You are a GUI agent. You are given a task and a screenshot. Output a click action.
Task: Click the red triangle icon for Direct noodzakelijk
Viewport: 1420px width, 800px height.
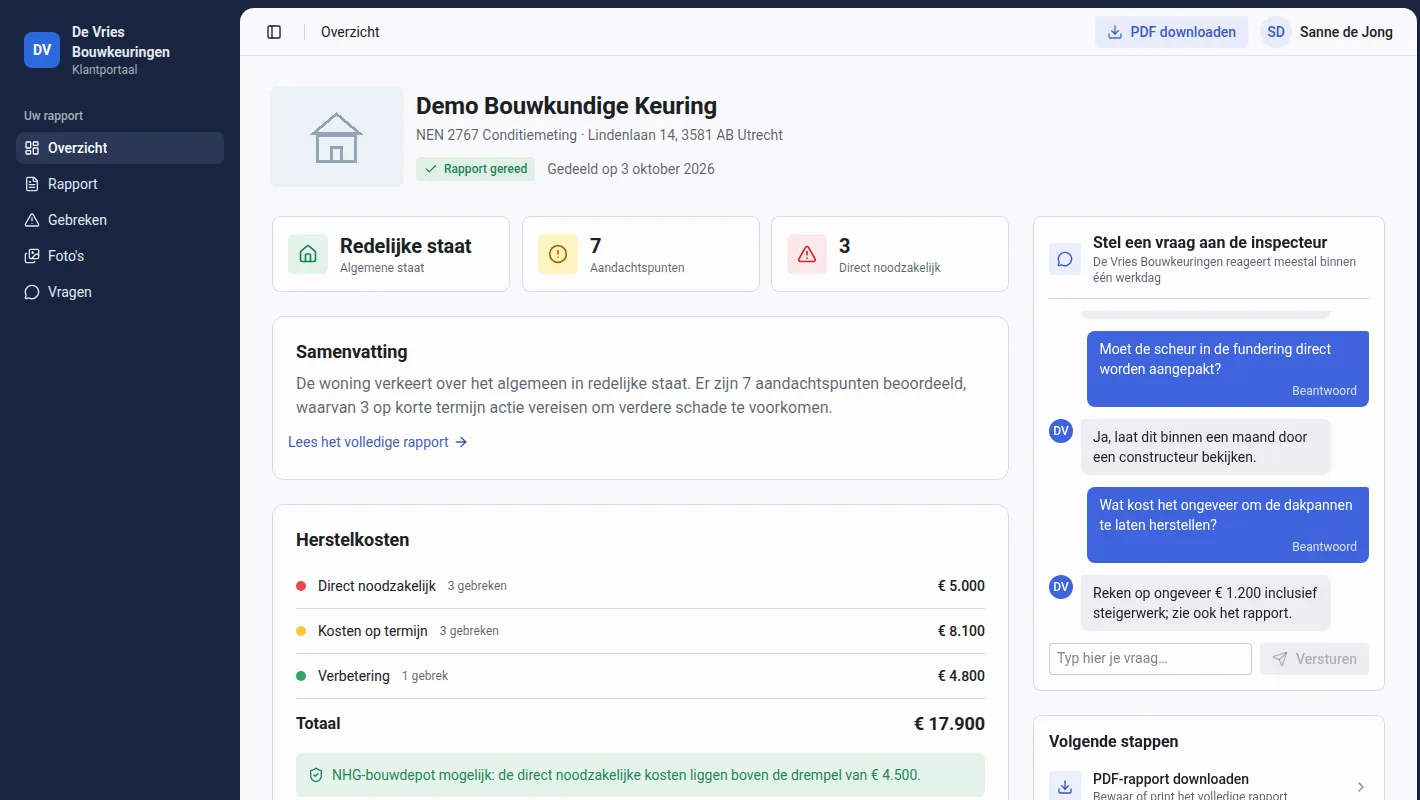tap(807, 254)
